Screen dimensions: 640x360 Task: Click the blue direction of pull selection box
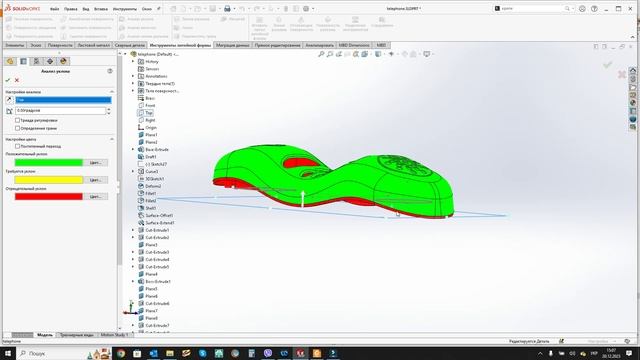point(63,100)
